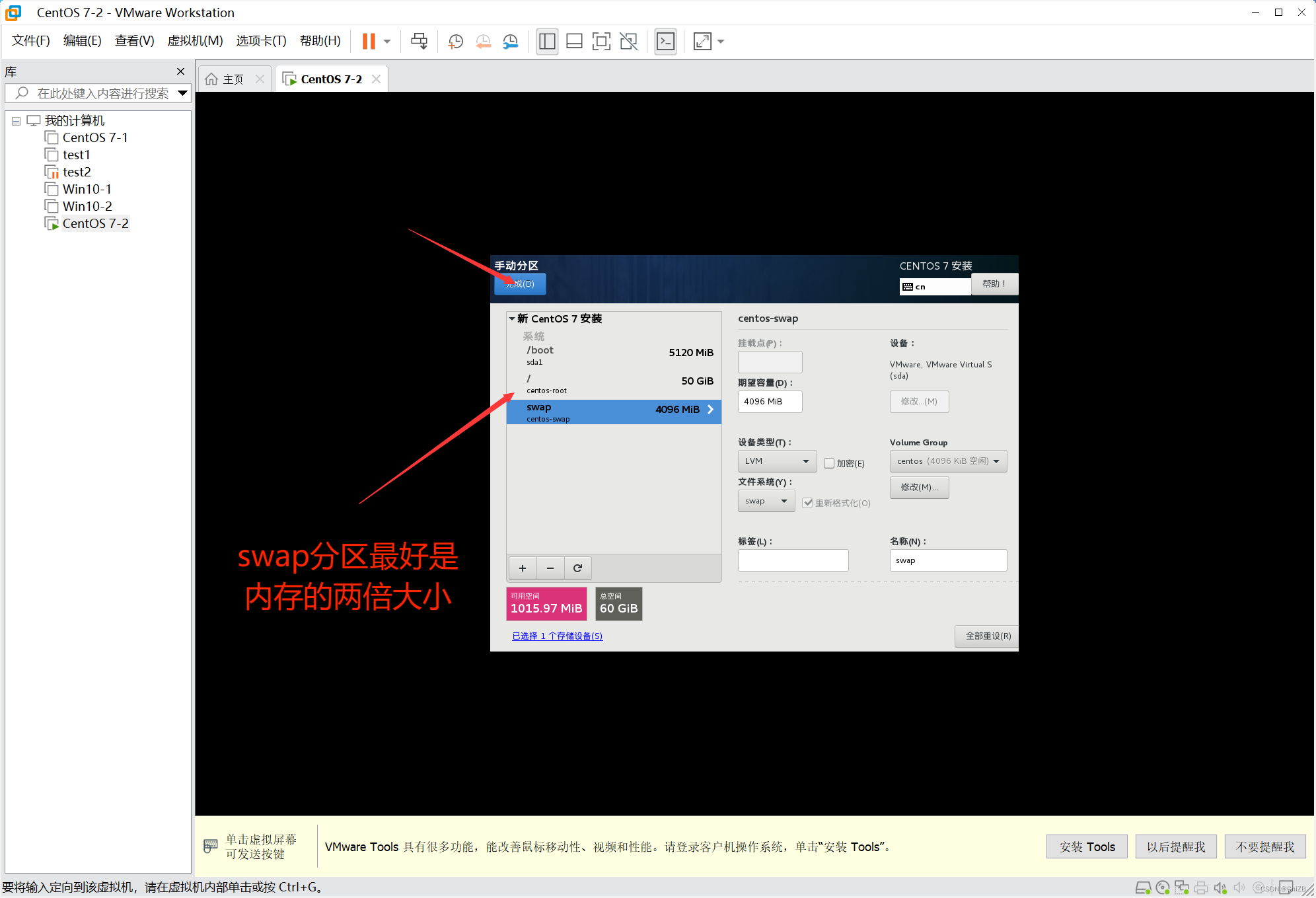1316x898 pixels.
Task: Click the pause virtual machine icon
Action: point(369,42)
